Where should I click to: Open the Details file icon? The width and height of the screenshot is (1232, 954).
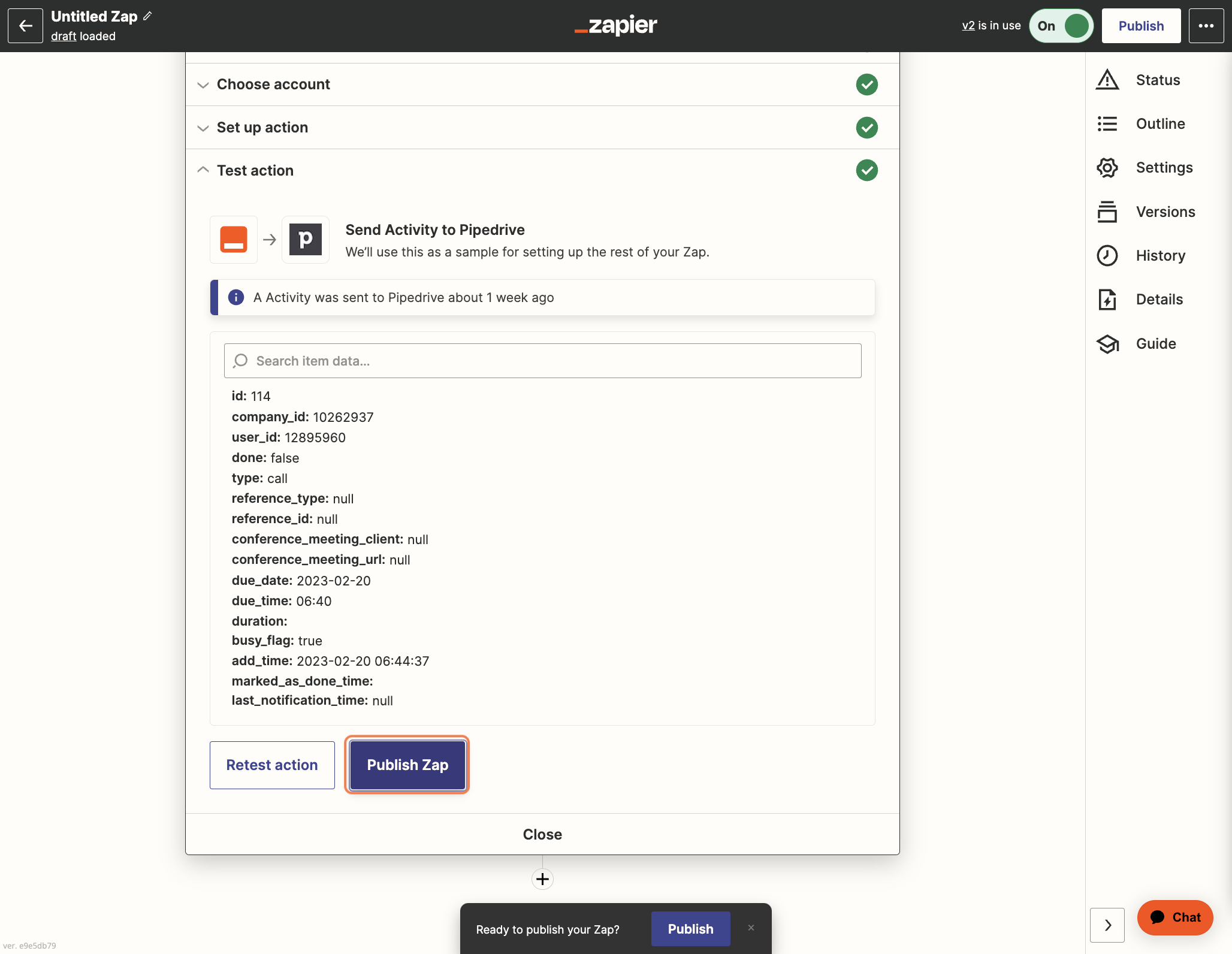[x=1107, y=299]
